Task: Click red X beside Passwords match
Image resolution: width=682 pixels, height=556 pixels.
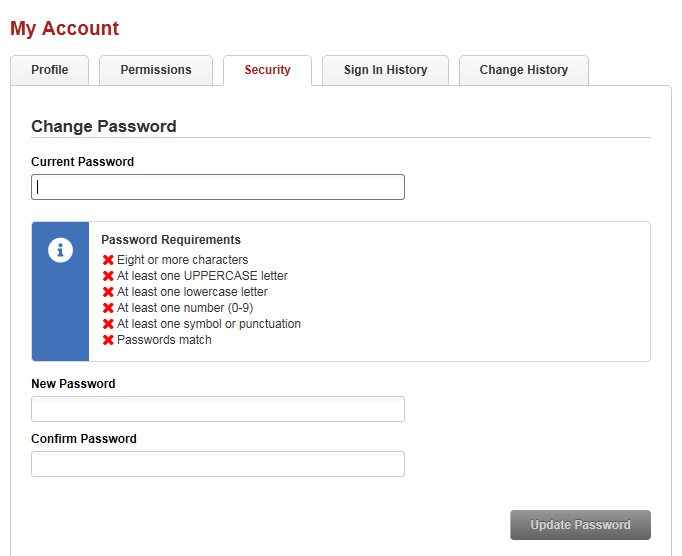Action: click(108, 340)
